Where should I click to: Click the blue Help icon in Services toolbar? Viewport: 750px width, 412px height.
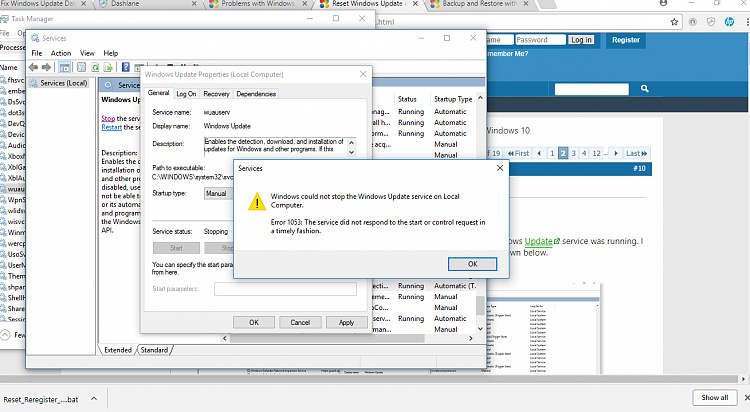(126, 67)
